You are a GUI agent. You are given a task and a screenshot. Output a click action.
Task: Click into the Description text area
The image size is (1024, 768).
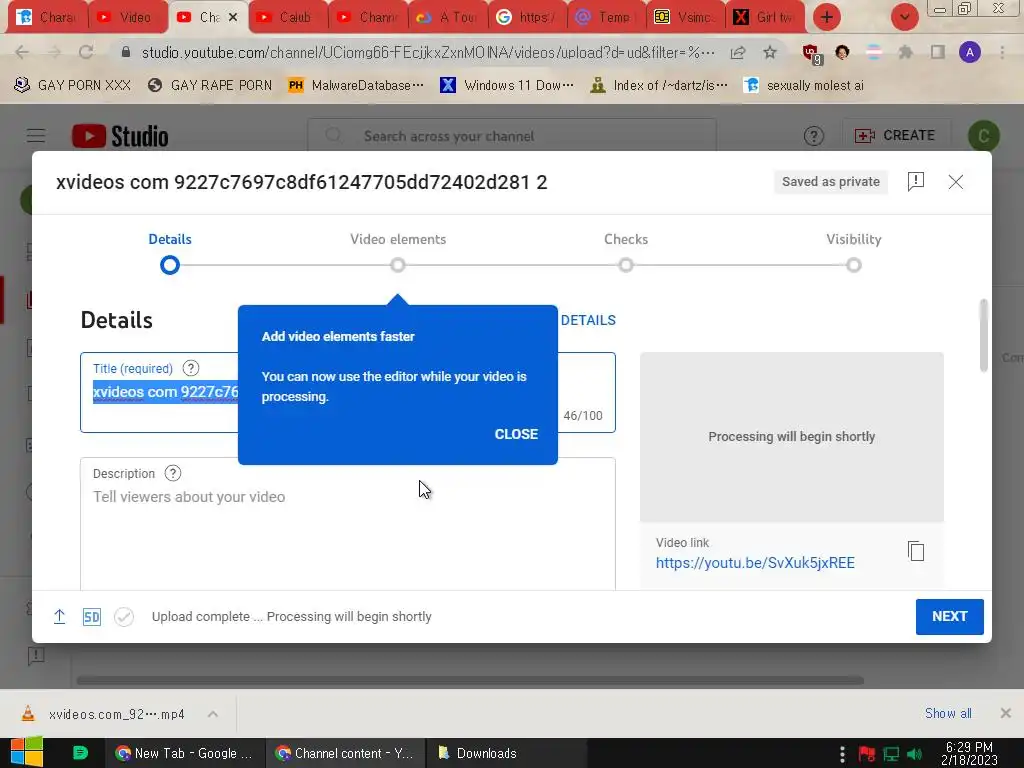[347, 526]
